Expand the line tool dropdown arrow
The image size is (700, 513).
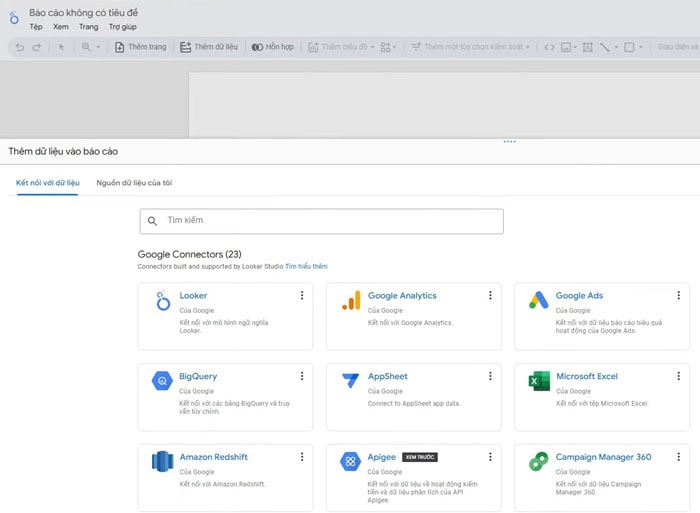pos(616,47)
